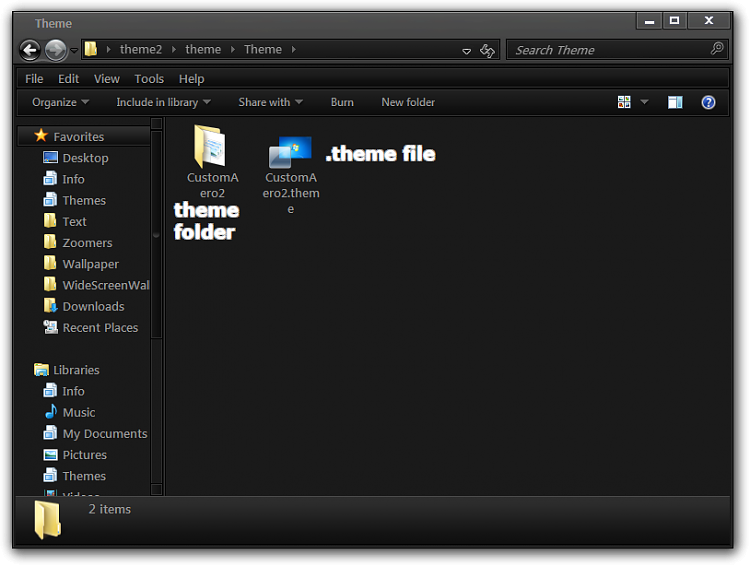
Task: Click the Pictures label under Libraries
Action: [x=85, y=455]
